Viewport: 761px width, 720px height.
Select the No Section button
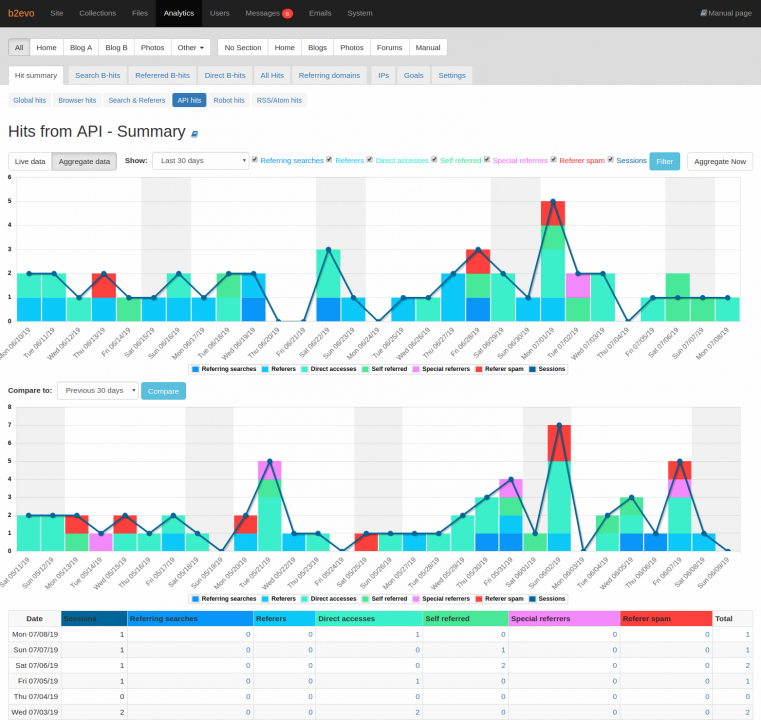click(x=243, y=48)
